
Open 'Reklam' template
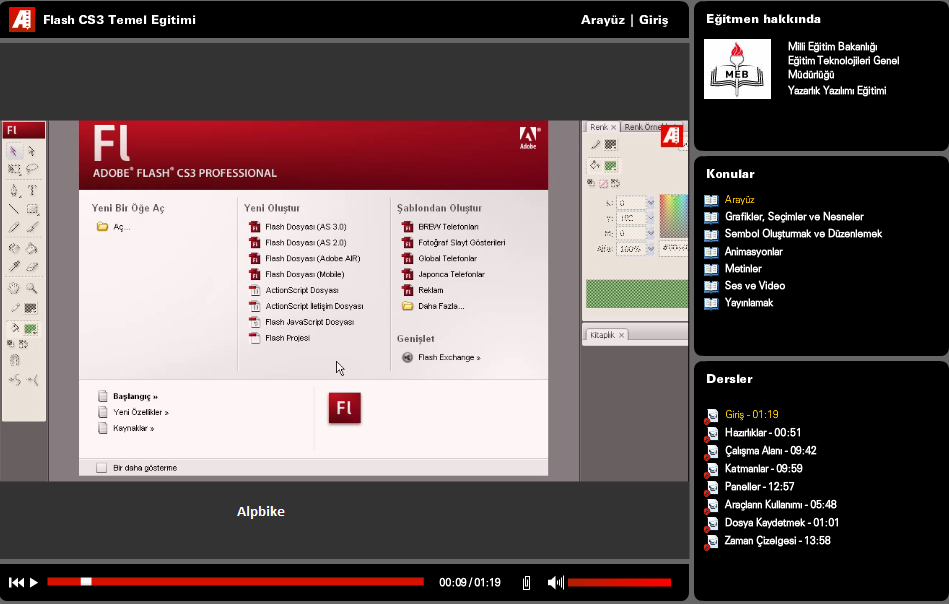(422, 291)
